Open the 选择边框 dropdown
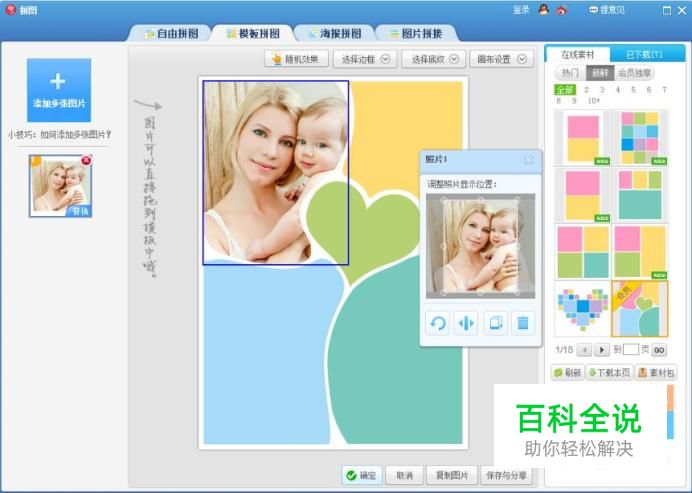 [365, 59]
